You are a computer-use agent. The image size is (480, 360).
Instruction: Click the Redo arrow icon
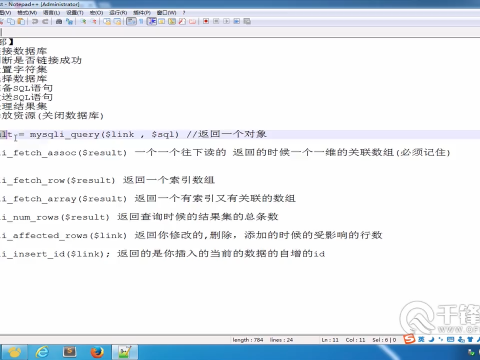pyautogui.click(x=45, y=21)
